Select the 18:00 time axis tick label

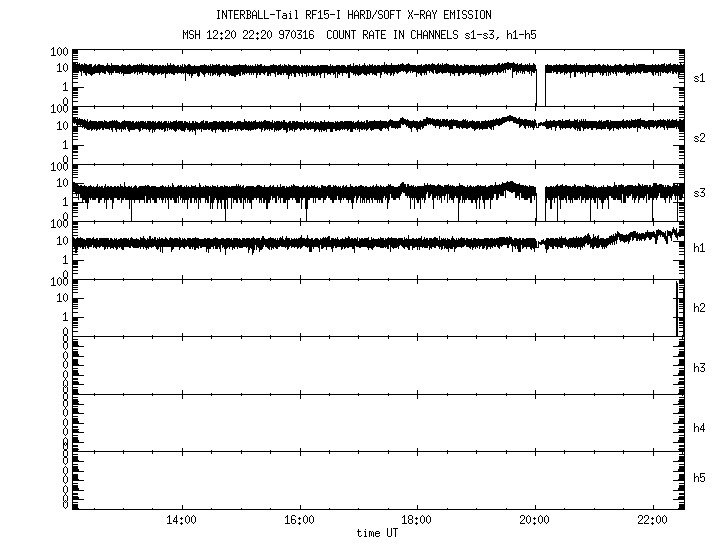point(416,521)
